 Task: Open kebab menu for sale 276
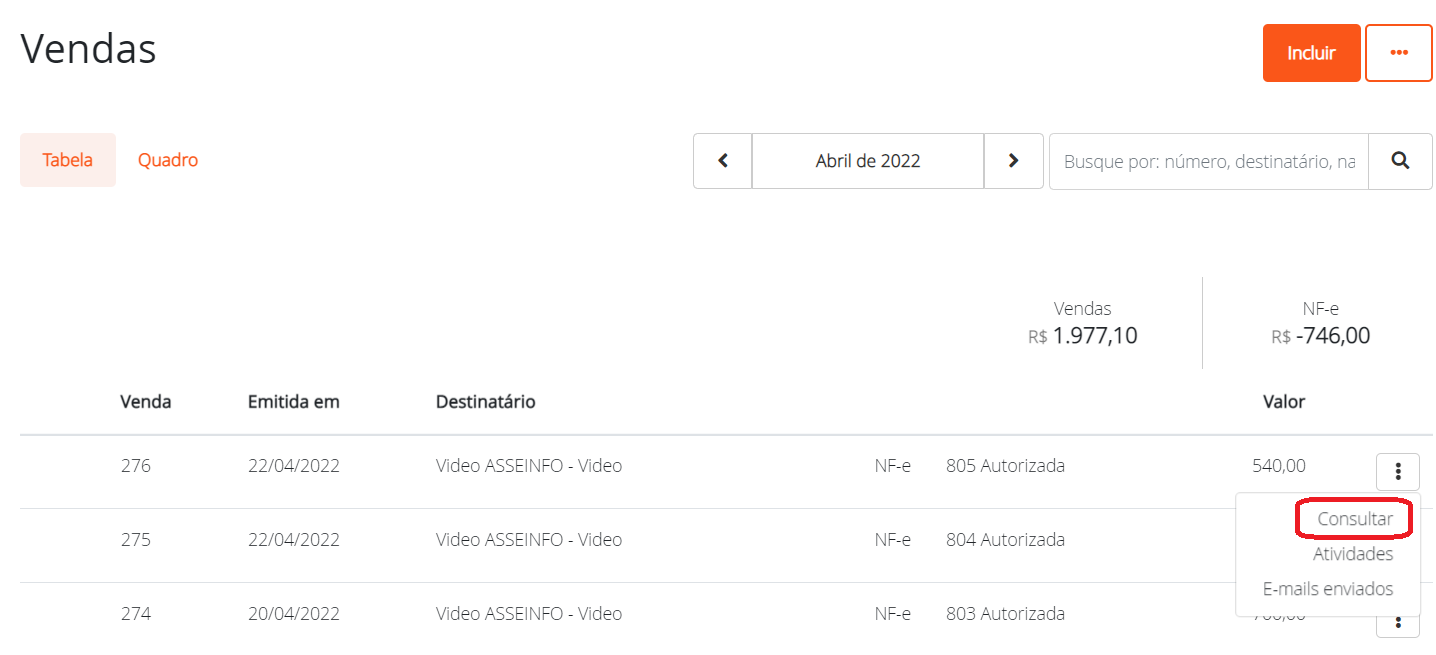point(1398,471)
